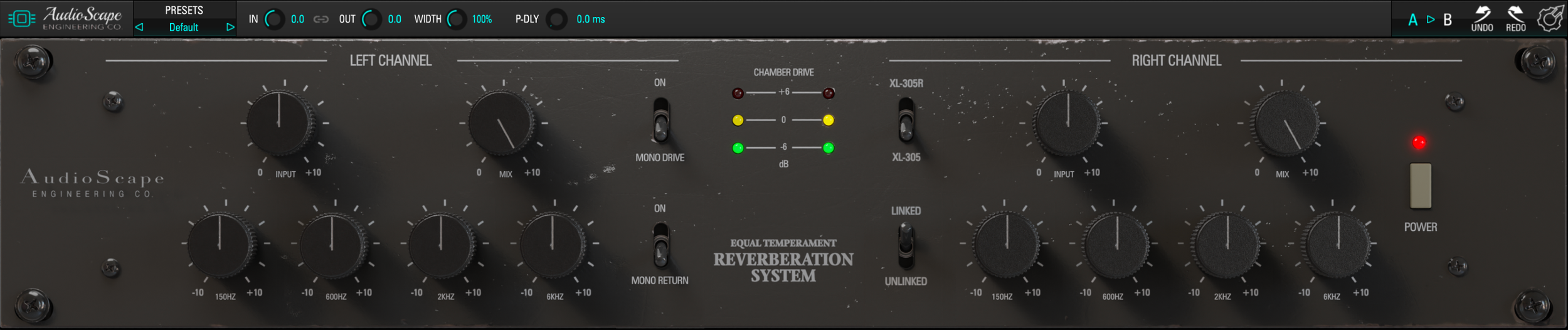
Task: Click the 0.0 ms pre-delay value
Action: [590, 19]
